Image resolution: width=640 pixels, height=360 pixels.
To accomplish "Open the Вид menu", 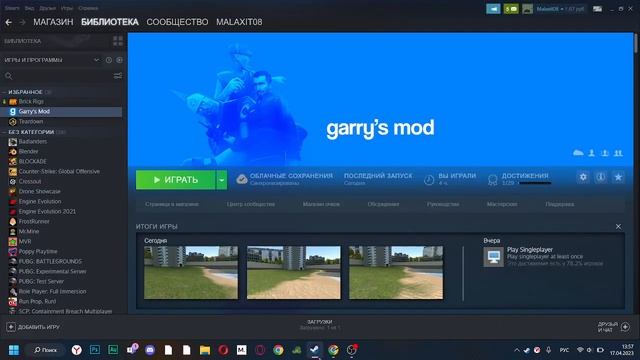I will (x=29, y=8).
